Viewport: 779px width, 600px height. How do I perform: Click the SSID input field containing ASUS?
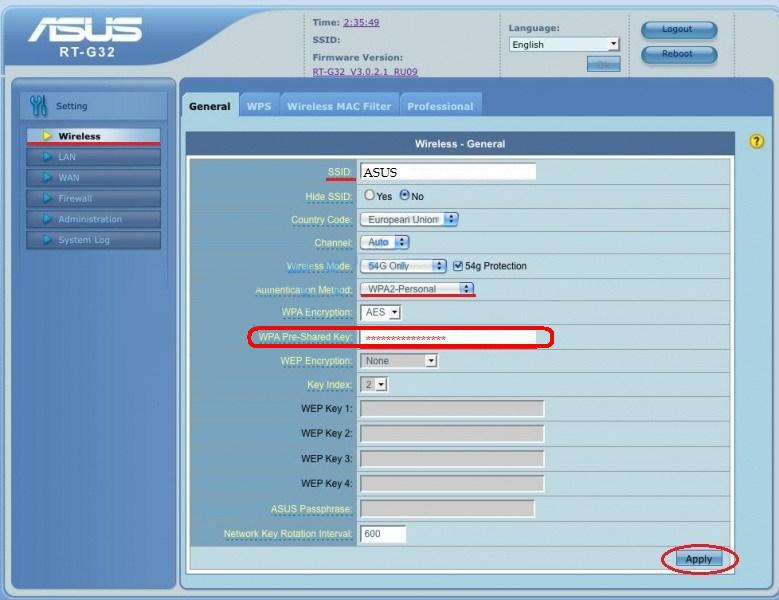click(448, 172)
